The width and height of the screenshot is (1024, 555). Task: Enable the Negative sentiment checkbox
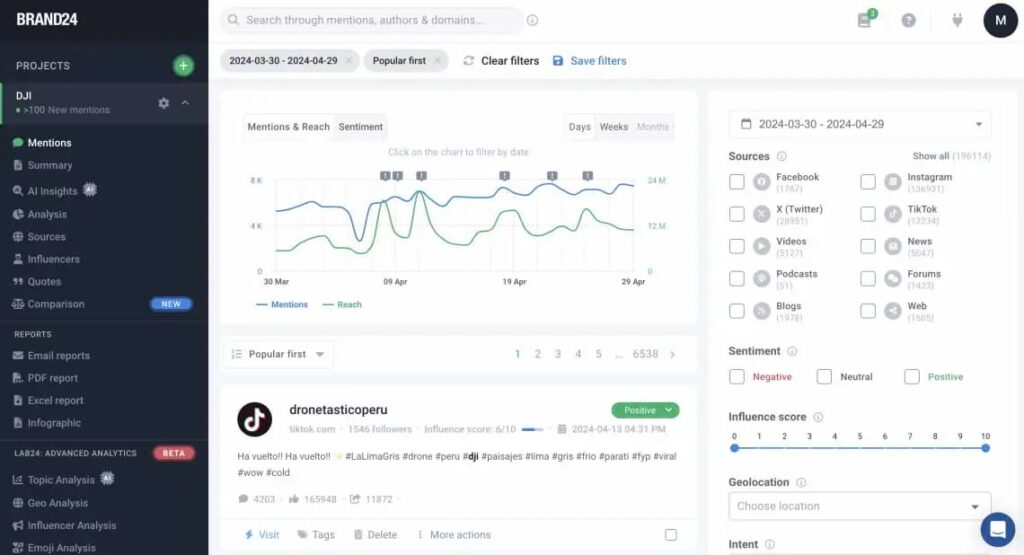pyautogui.click(x=737, y=377)
